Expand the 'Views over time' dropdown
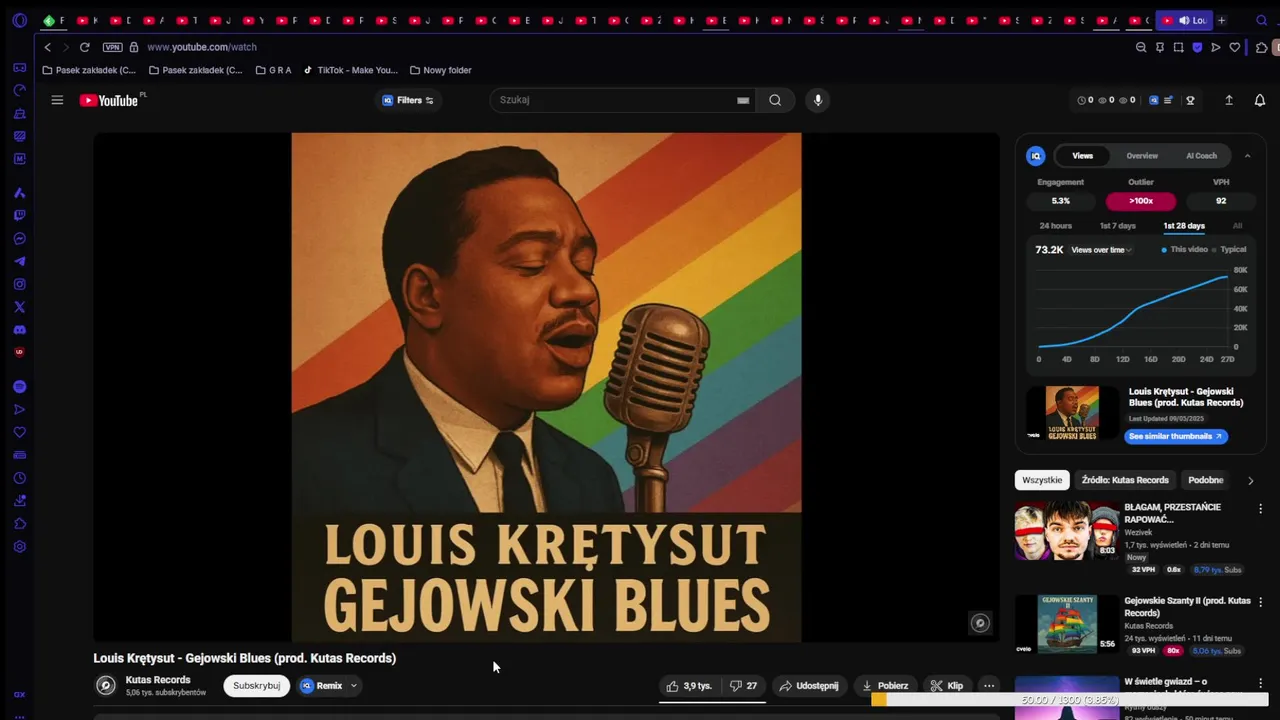 pos(1102,250)
